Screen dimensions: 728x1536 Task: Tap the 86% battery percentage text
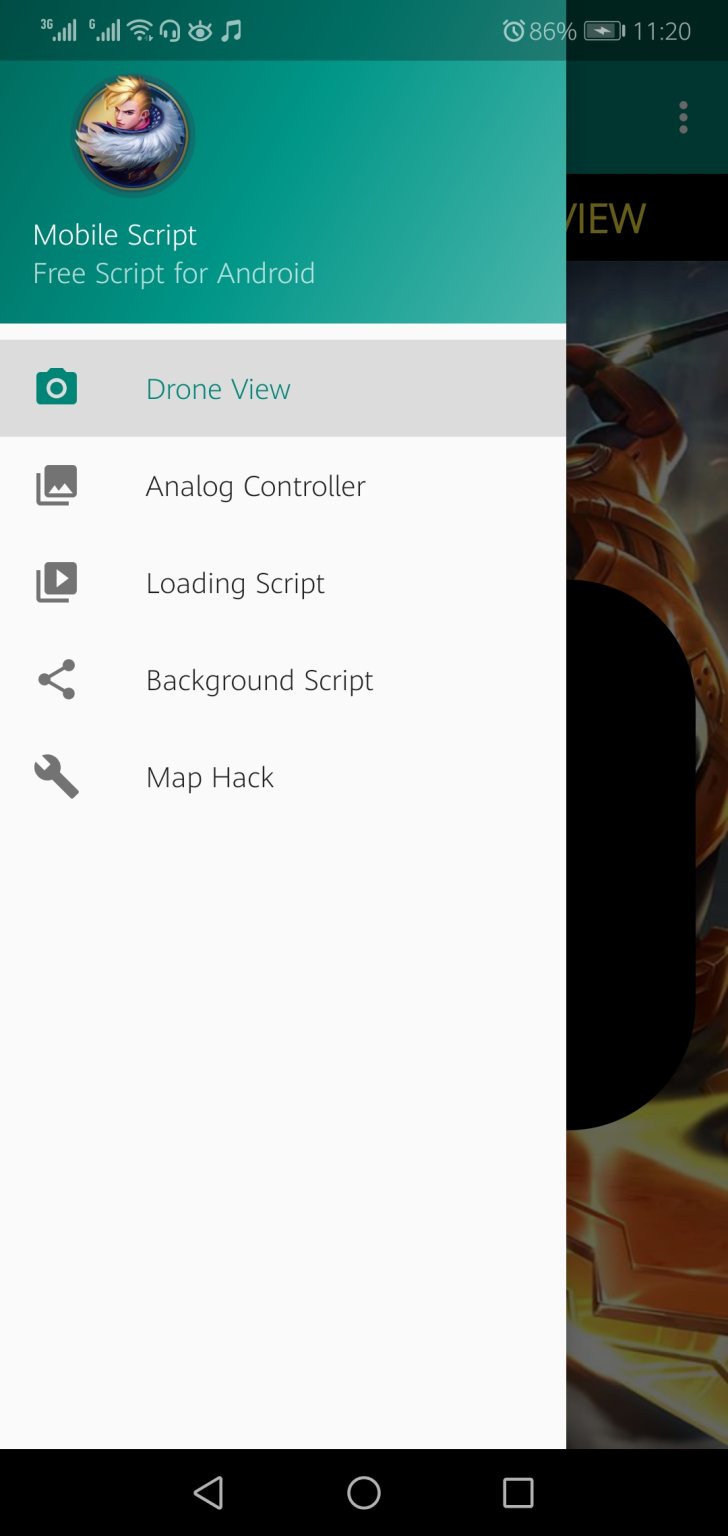tap(553, 31)
